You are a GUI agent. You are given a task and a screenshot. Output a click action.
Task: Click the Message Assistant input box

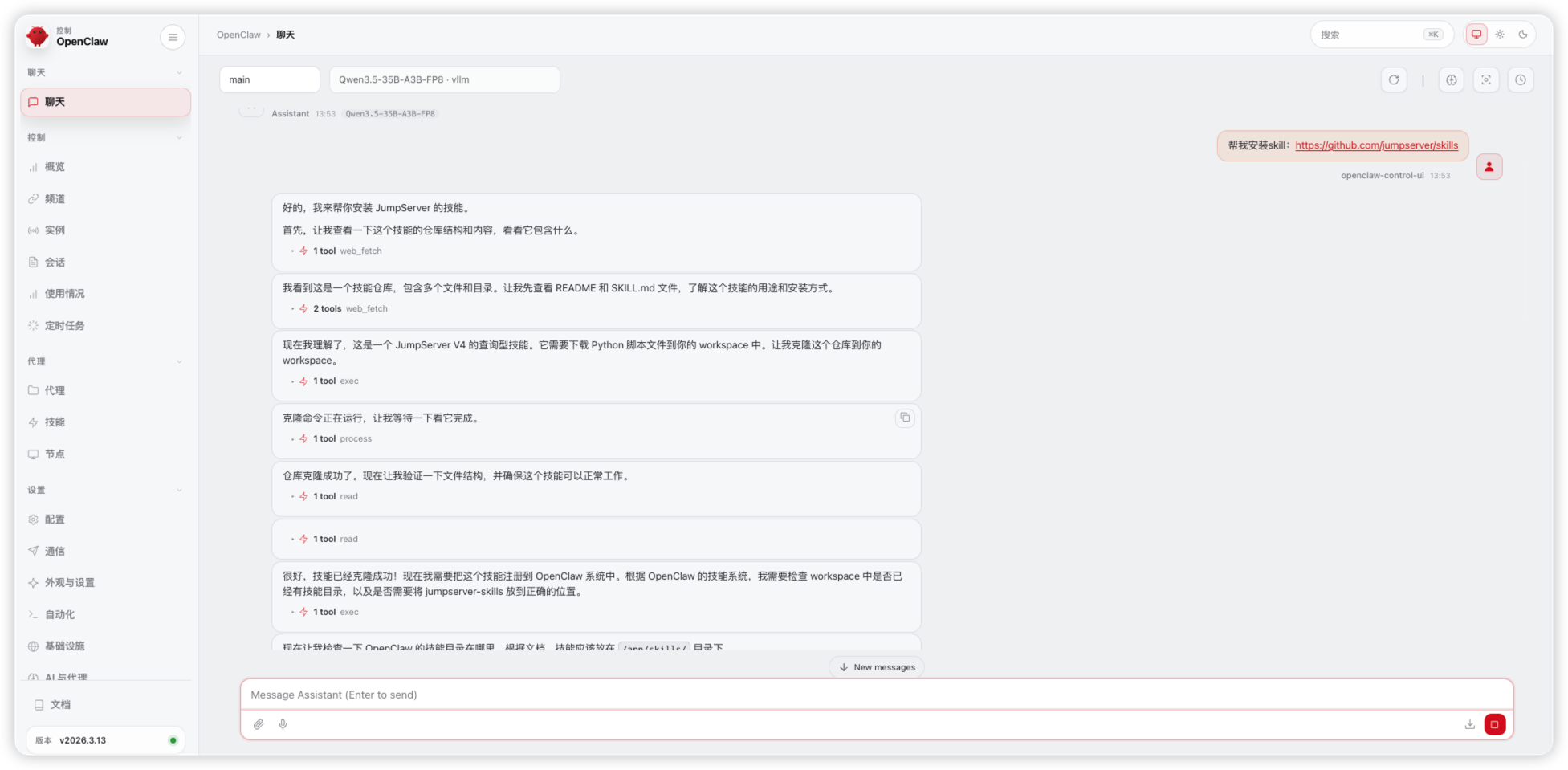click(877, 695)
